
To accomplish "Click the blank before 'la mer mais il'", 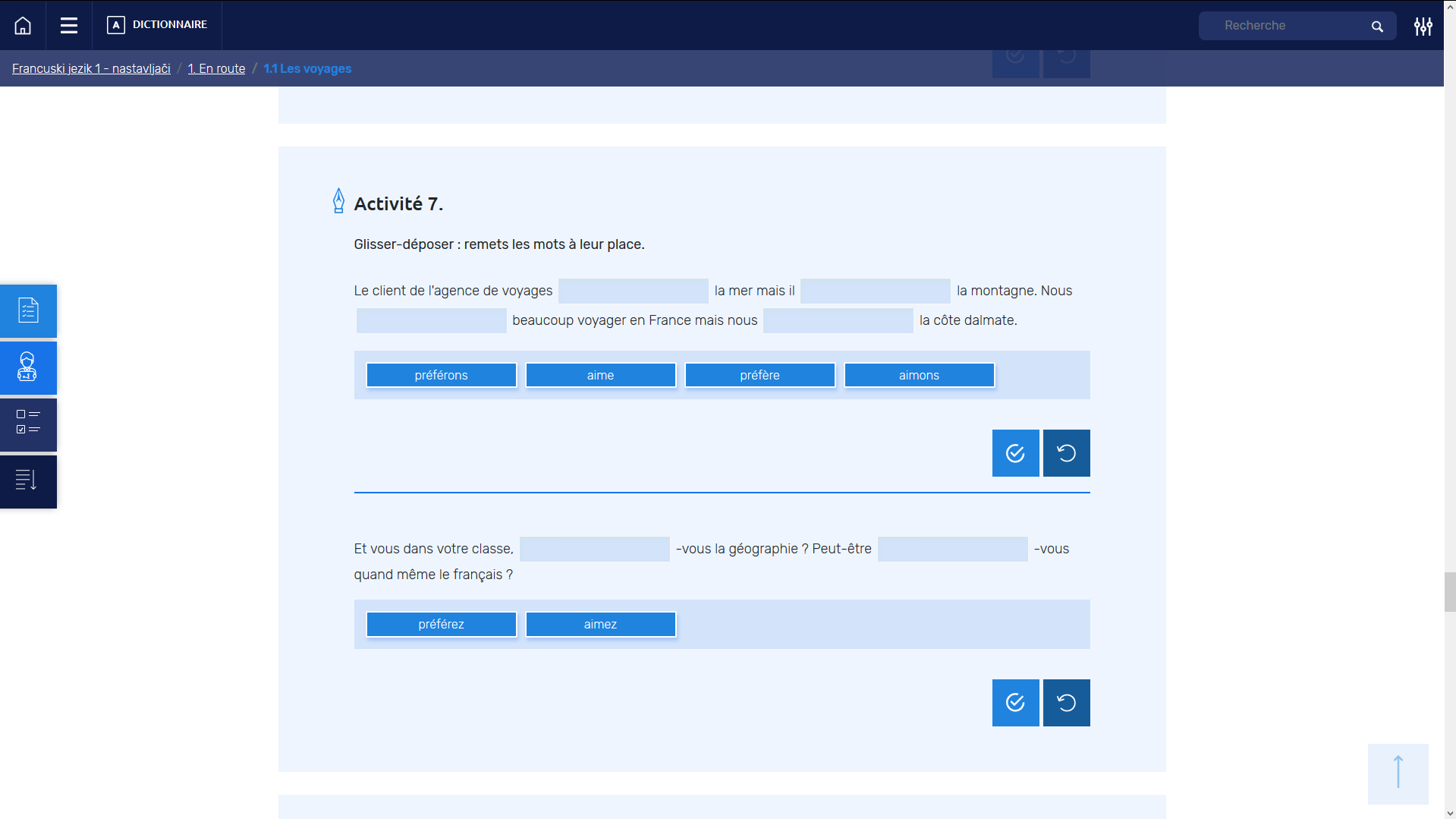I will [633, 291].
